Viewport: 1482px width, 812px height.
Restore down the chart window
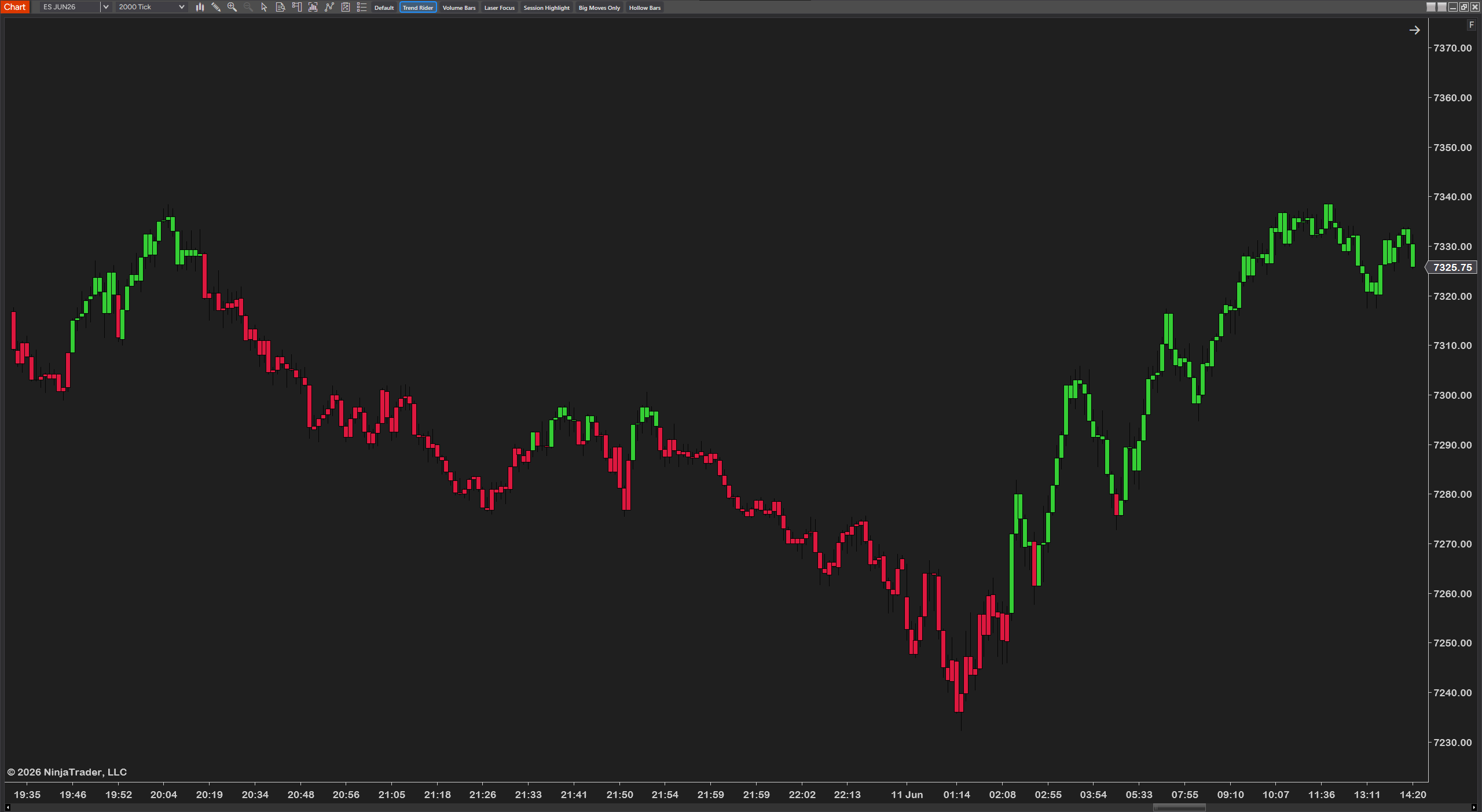coord(1464,7)
